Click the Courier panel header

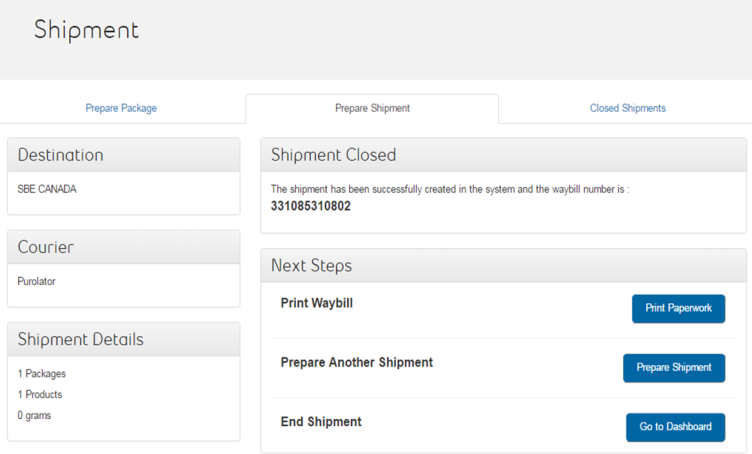tap(46, 247)
